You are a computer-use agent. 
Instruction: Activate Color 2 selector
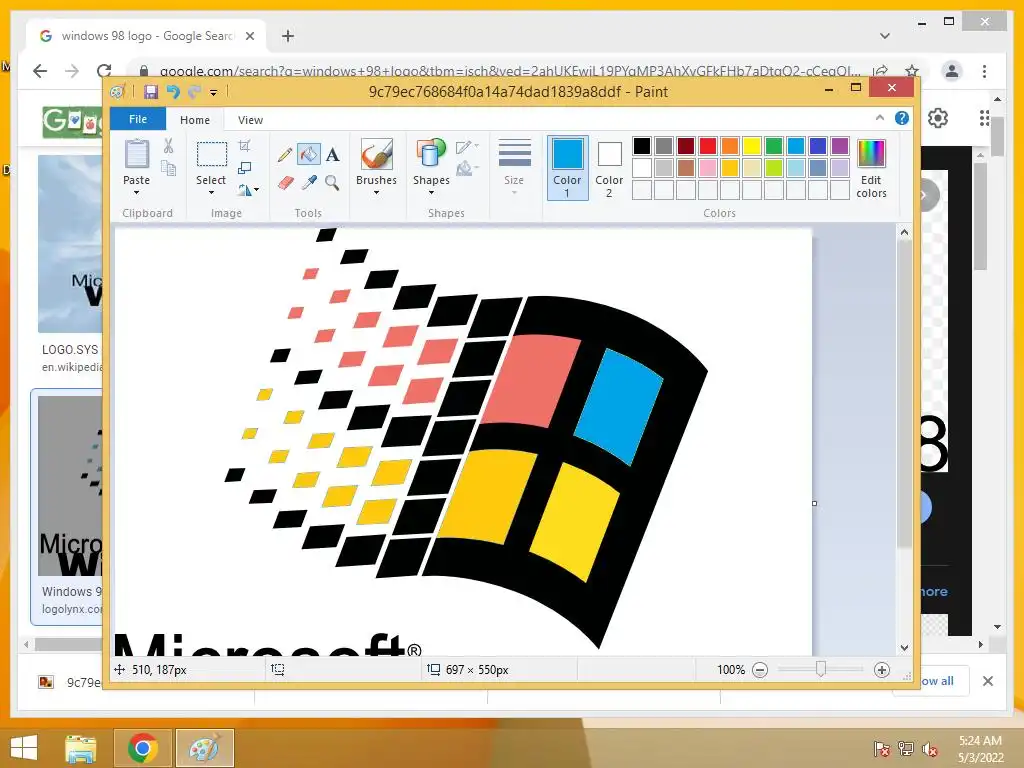609,167
